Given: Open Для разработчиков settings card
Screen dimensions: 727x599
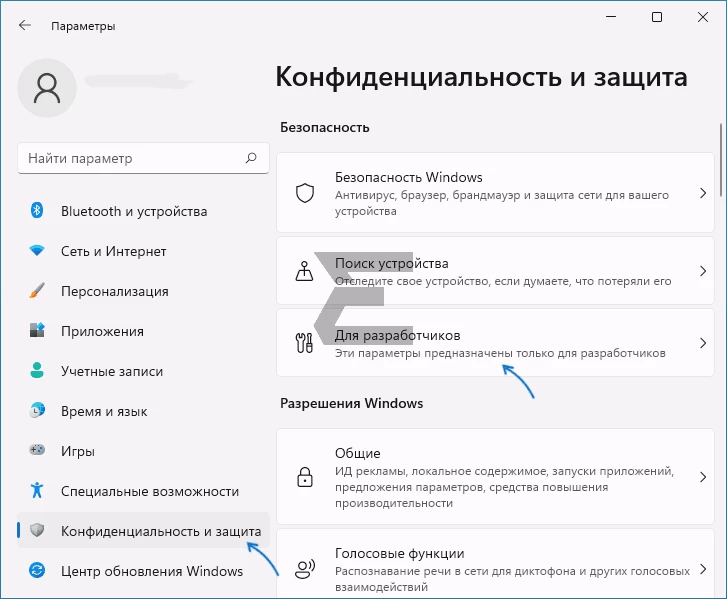Looking at the screenshot, I should [x=495, y=343].
